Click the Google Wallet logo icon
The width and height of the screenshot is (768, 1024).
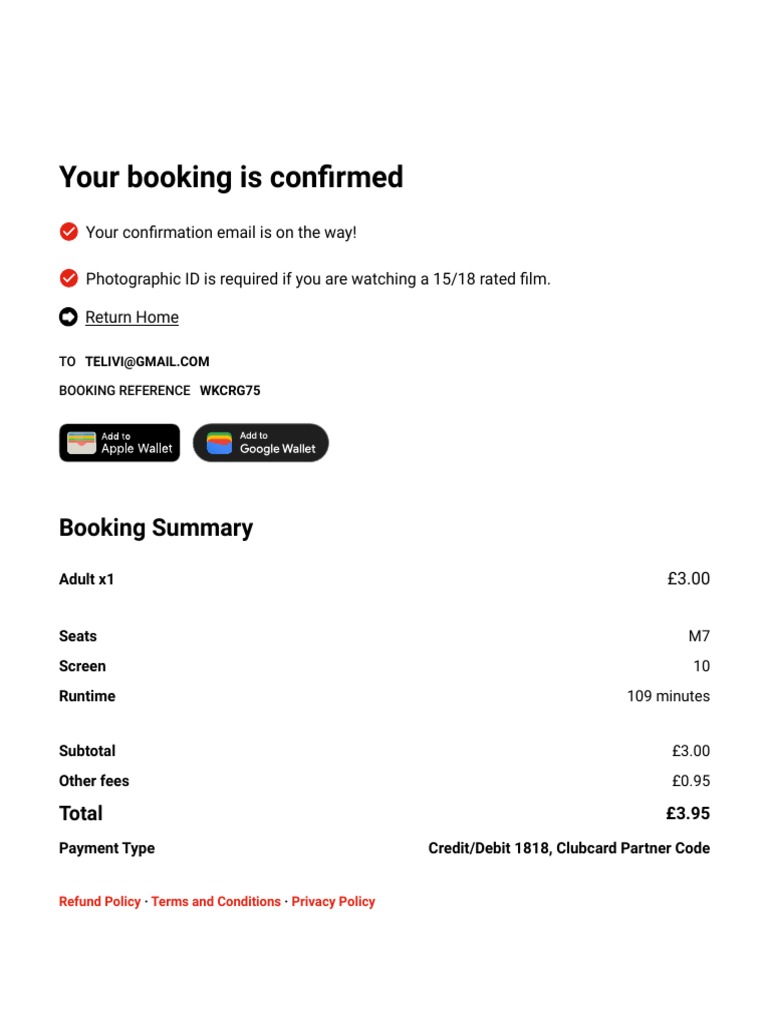point(220,443)
